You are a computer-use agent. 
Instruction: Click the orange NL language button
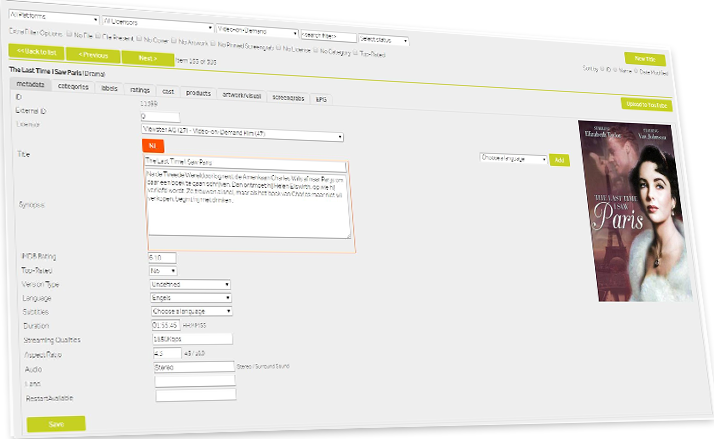pos(153,145)
